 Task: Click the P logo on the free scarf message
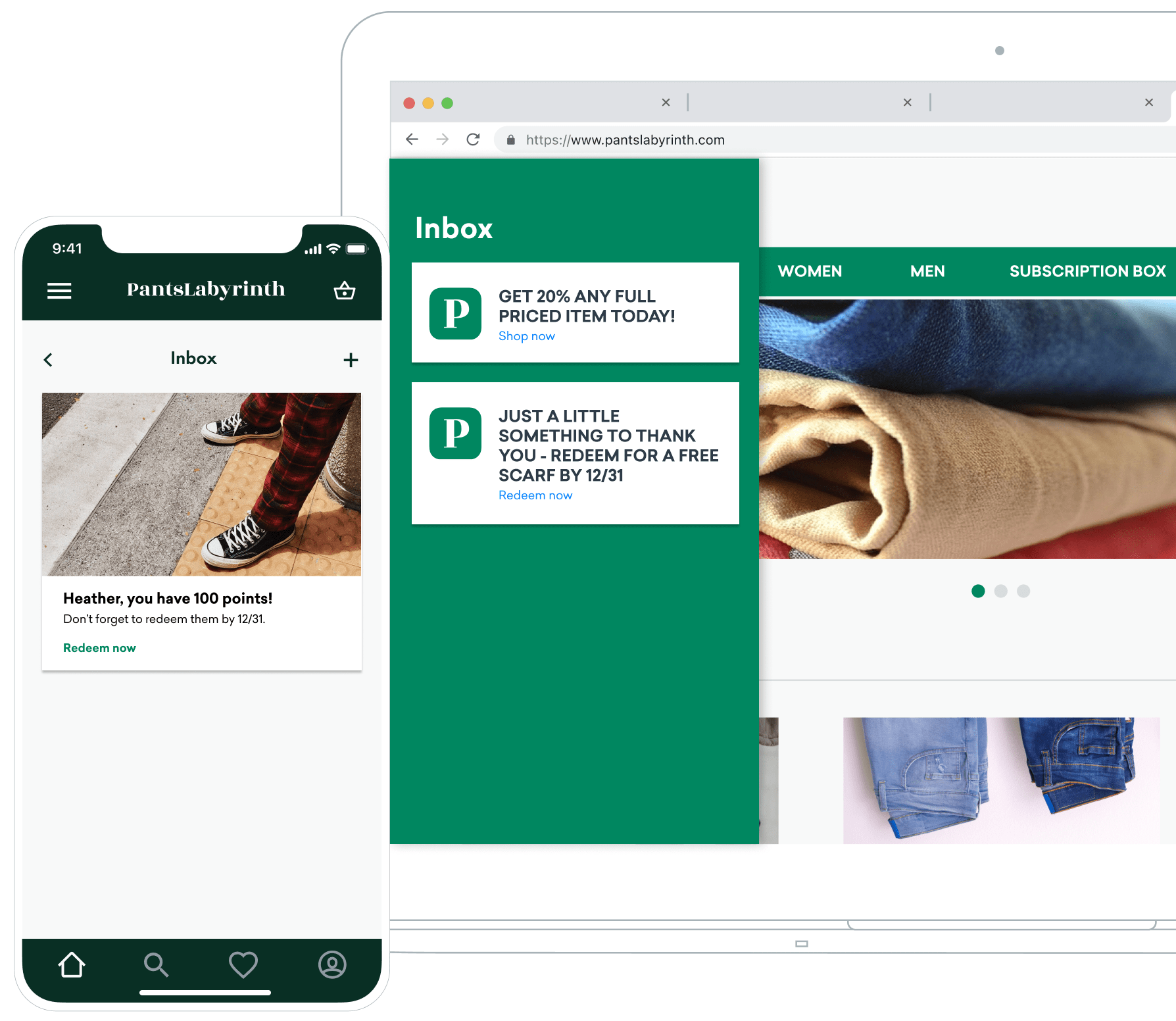[455, 433]
